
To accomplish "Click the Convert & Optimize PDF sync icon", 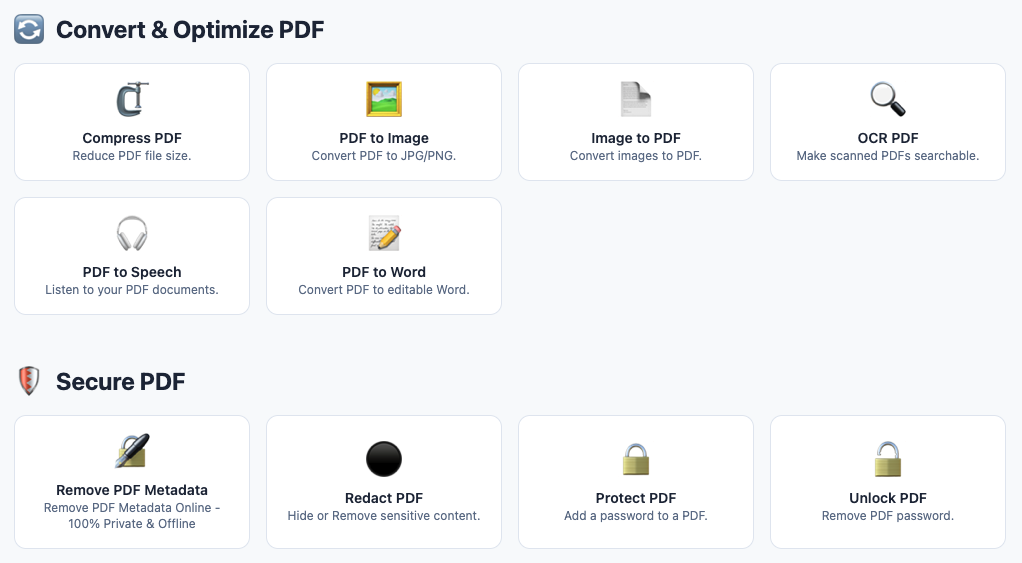I will point(29,29).
